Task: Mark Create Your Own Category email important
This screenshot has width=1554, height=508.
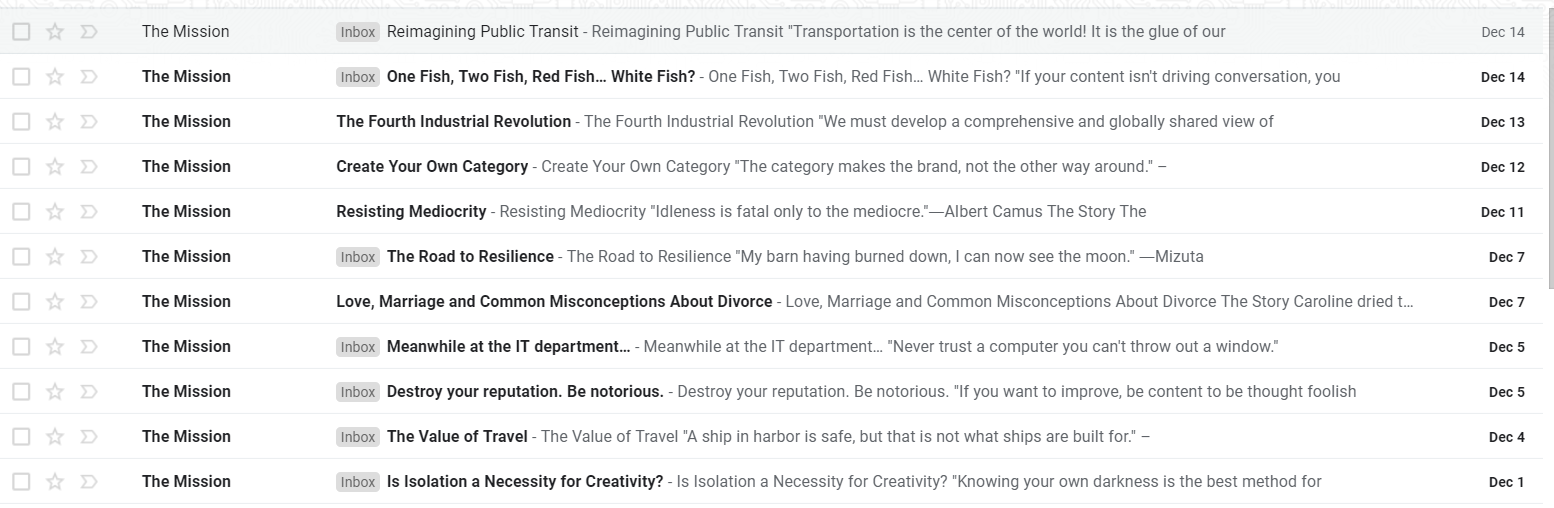Action: click(88, 167)
